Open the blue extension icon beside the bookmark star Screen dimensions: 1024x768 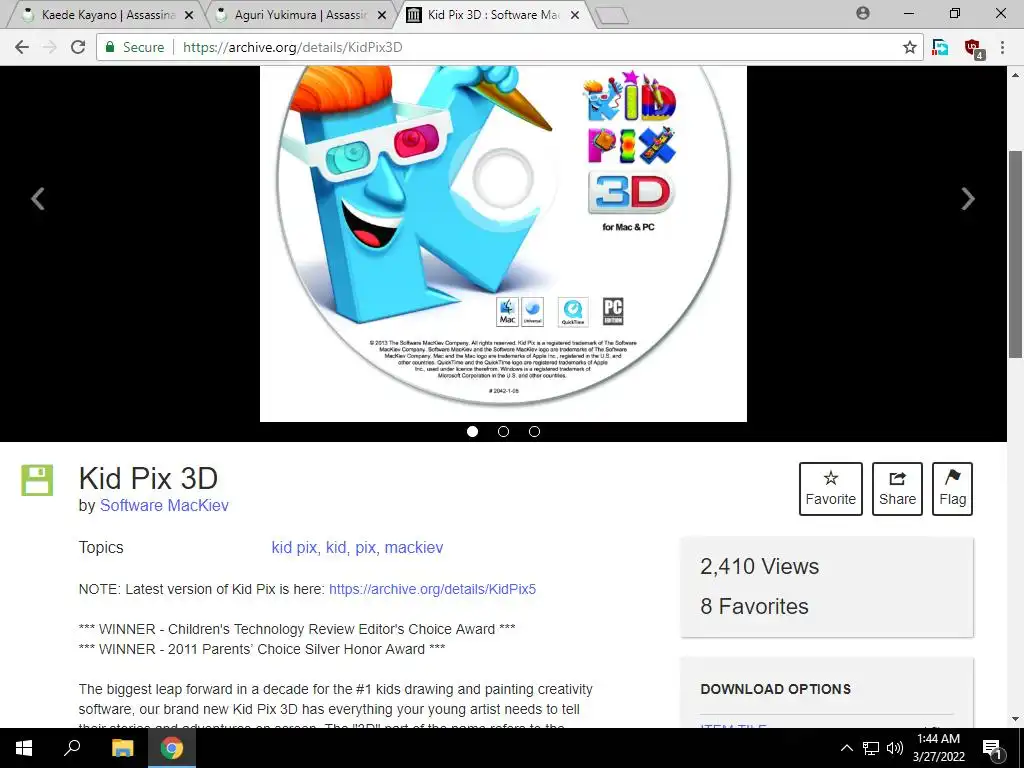tap(940, 47)
